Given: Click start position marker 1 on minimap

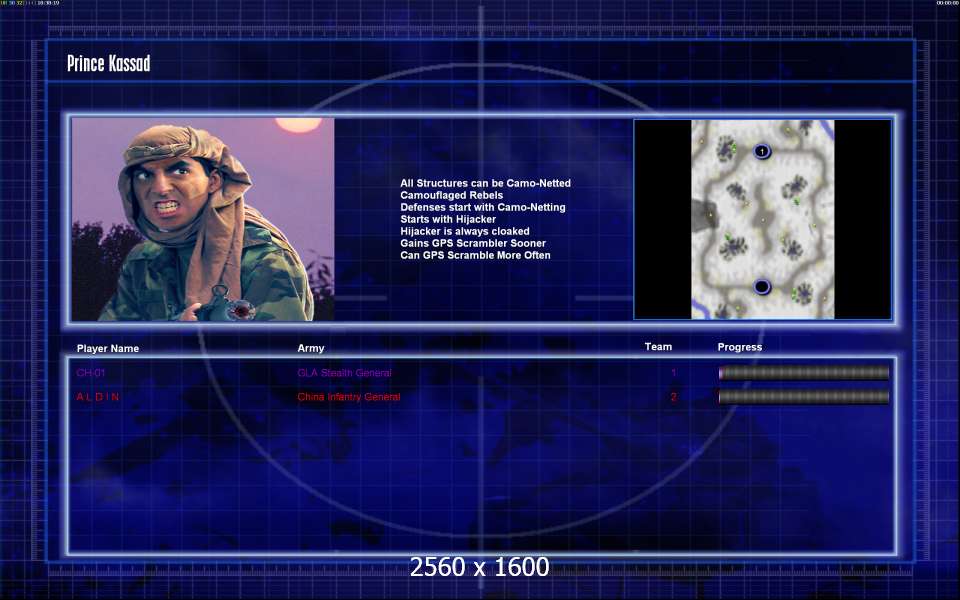Looking at the screenshot, I should (x=762, y=151).
